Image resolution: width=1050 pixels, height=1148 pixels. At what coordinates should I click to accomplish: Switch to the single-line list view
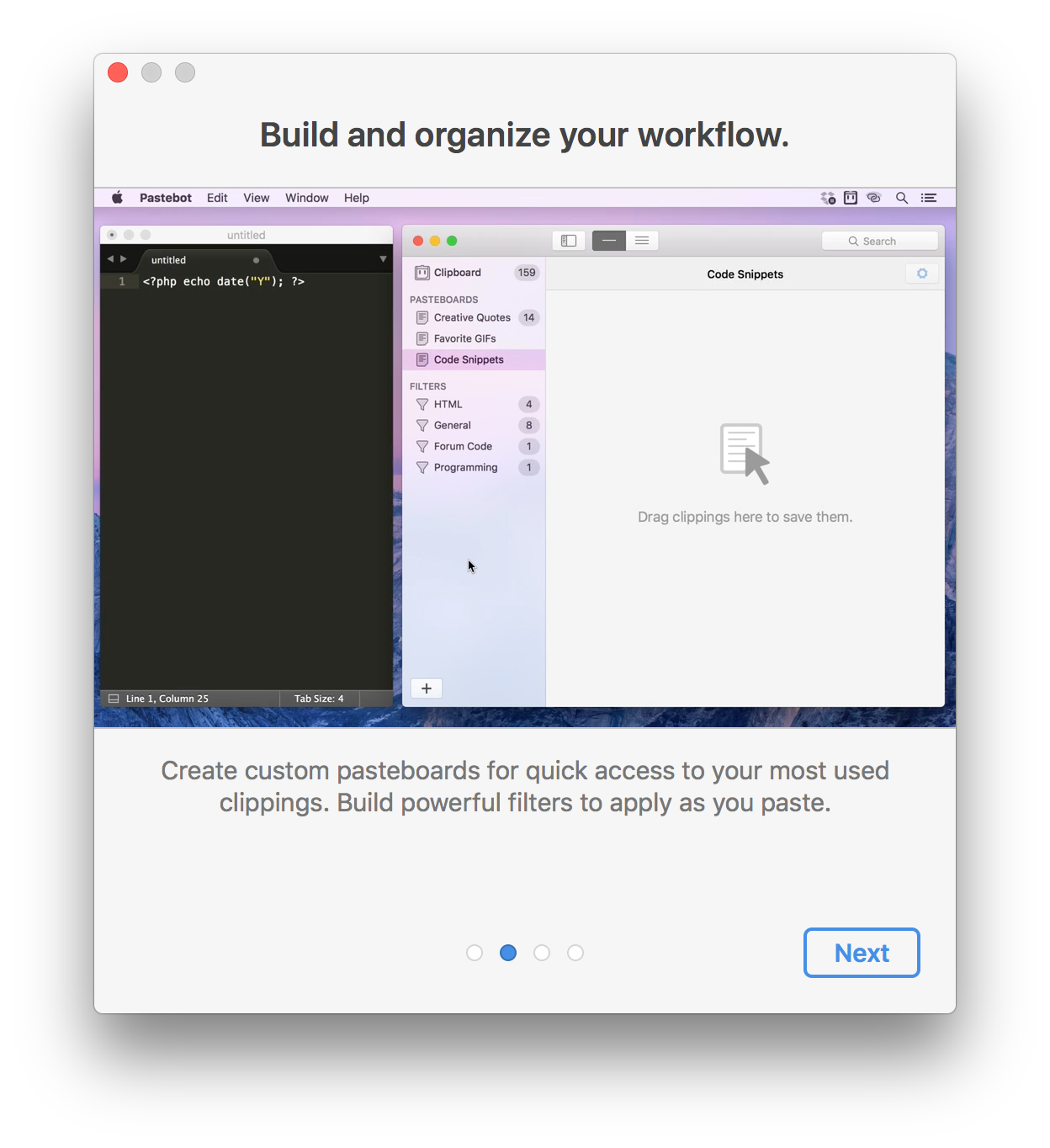coord(609,241)
